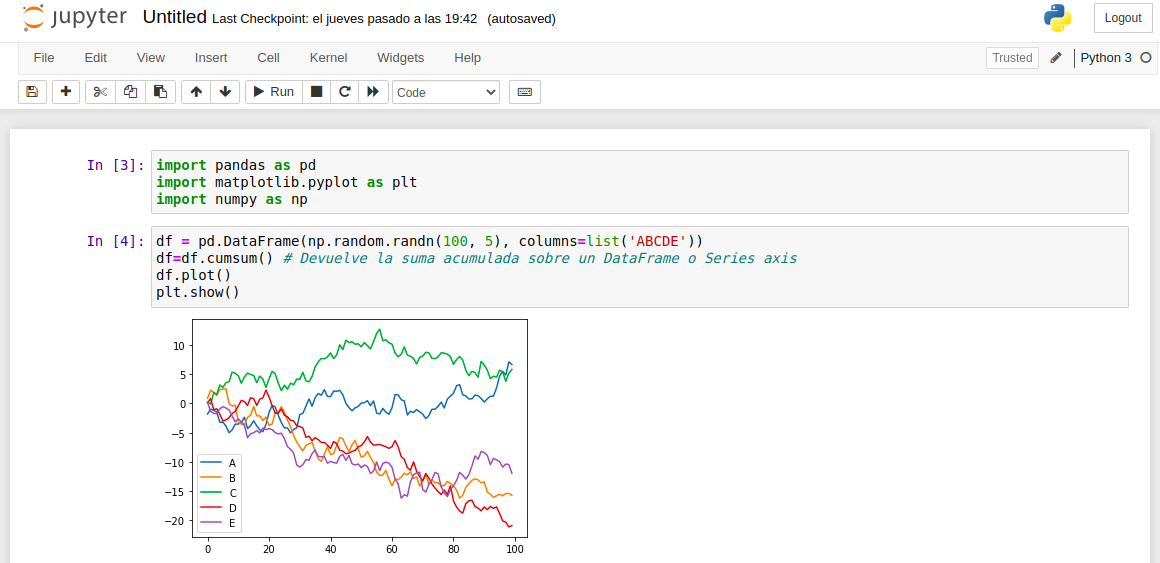The image size is (1160, 563).
Task: Move selected cell down arrow
Action: (x=225, y=92)
